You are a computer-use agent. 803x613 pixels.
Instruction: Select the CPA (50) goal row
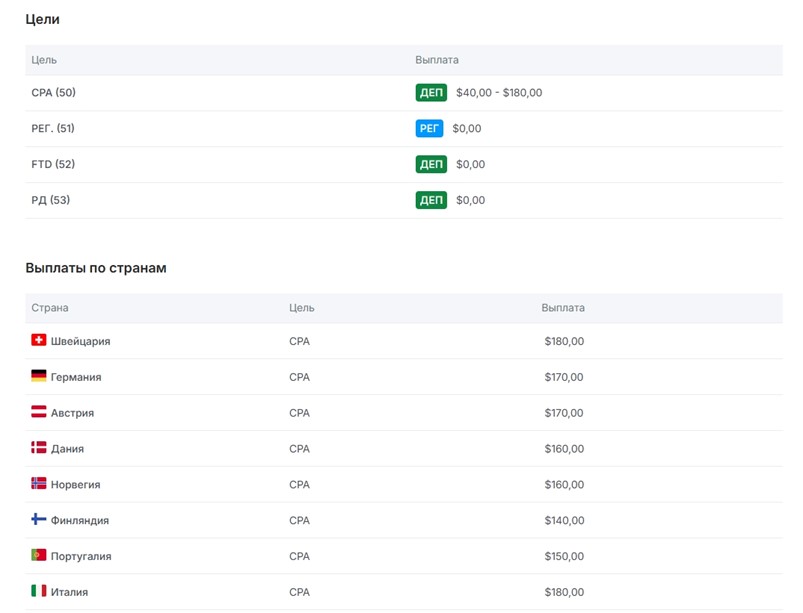coord(54,93)
